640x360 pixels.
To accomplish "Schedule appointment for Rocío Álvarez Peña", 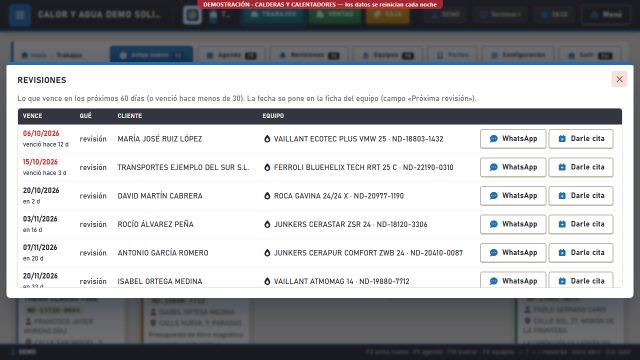I will point(581,224).
